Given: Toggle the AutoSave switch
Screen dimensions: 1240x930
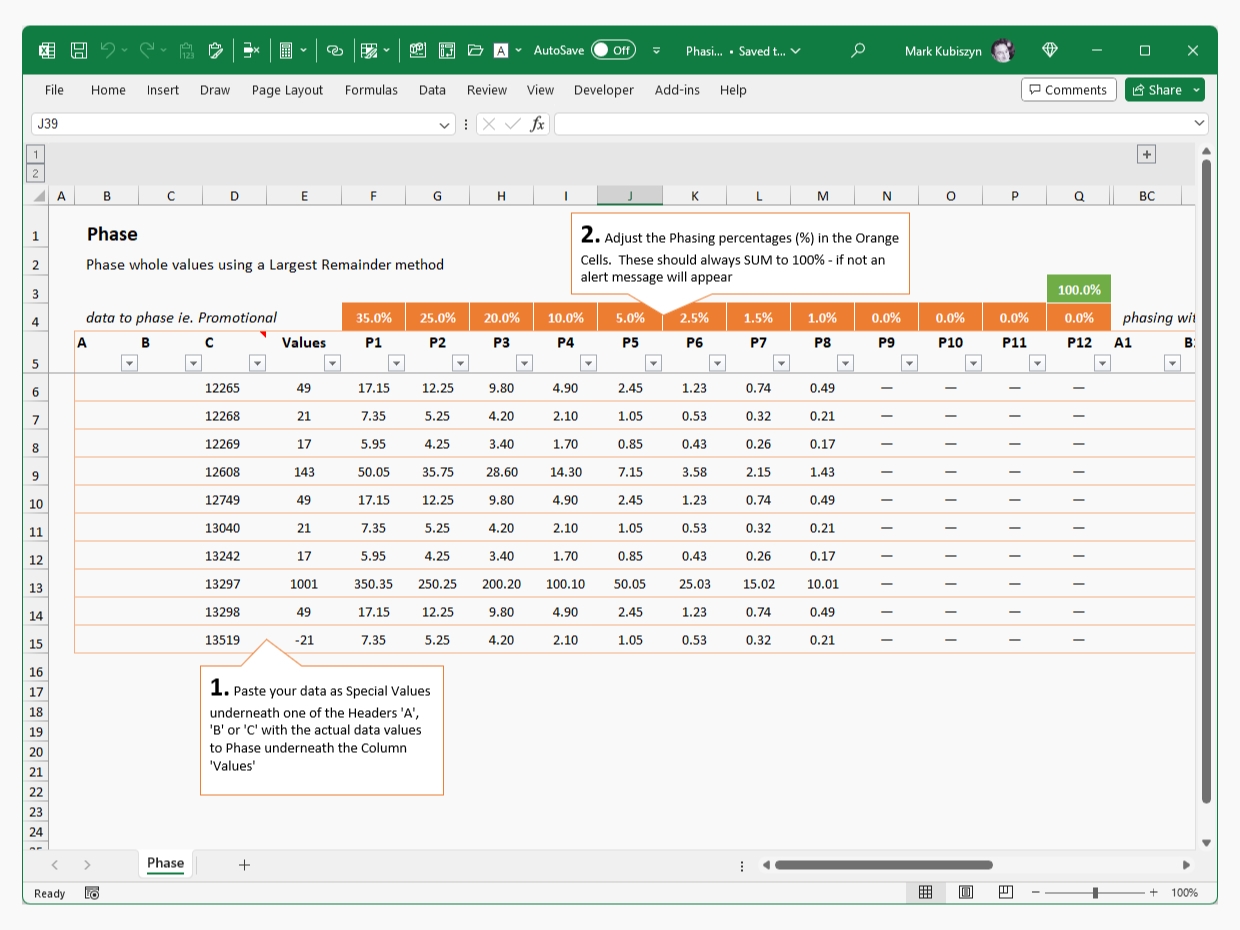Looking at the screenshot, I should click(612, 50).
